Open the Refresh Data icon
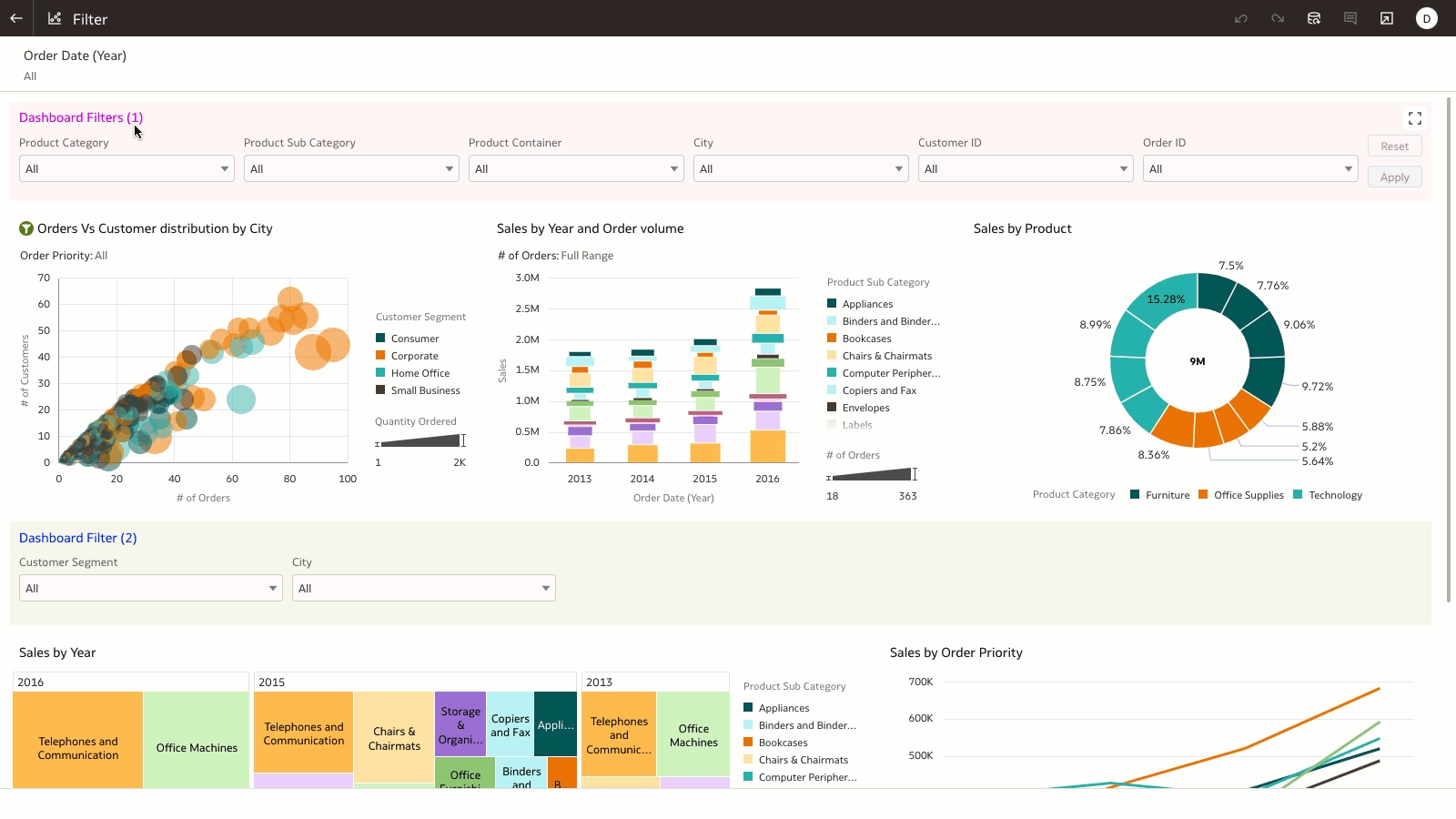The height and width of the screenshot is (819, 1456). click(1314, 18)
